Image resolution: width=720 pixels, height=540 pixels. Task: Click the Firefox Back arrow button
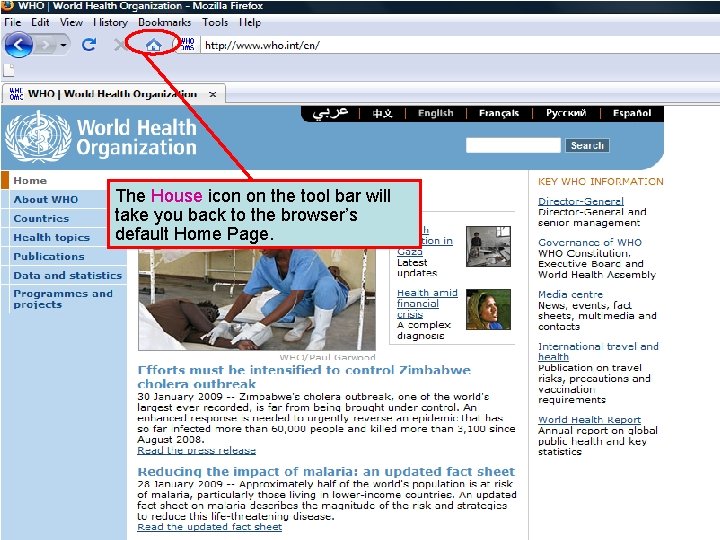[18, 45]
